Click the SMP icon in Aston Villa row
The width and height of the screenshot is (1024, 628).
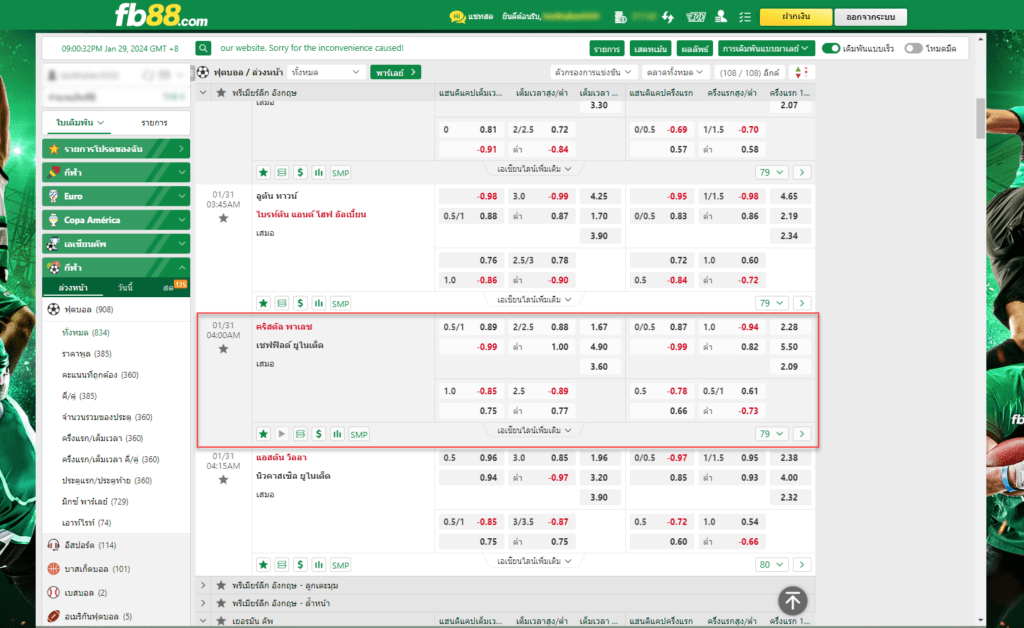[340, 565]
